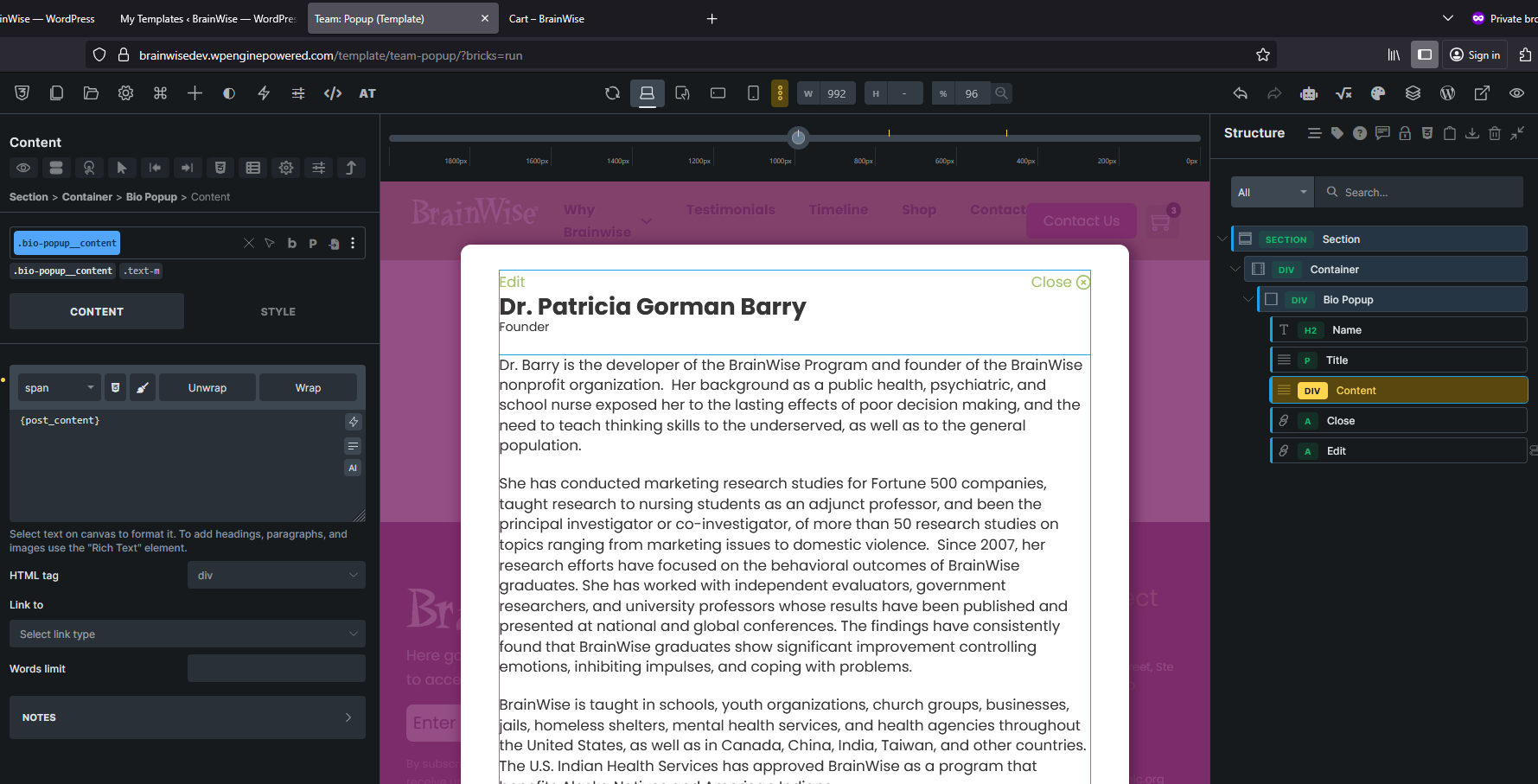Expand the NOTES panel
The width and height of the screenshot is (1538, 784).
tap(188, 717)
